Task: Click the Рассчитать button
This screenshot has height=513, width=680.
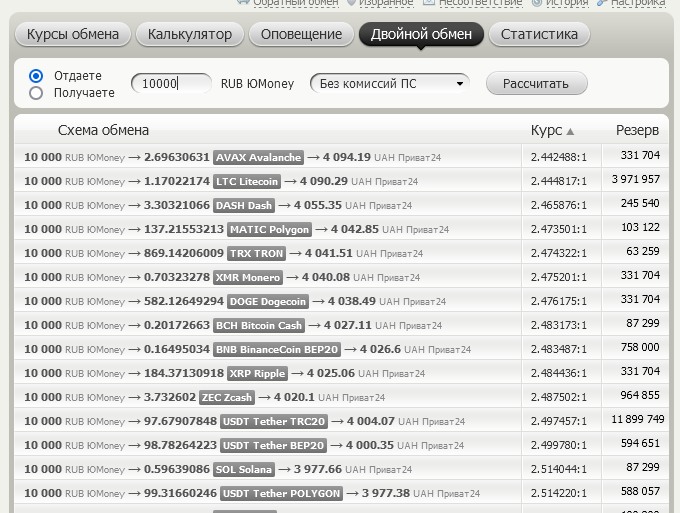Action: 536,83
